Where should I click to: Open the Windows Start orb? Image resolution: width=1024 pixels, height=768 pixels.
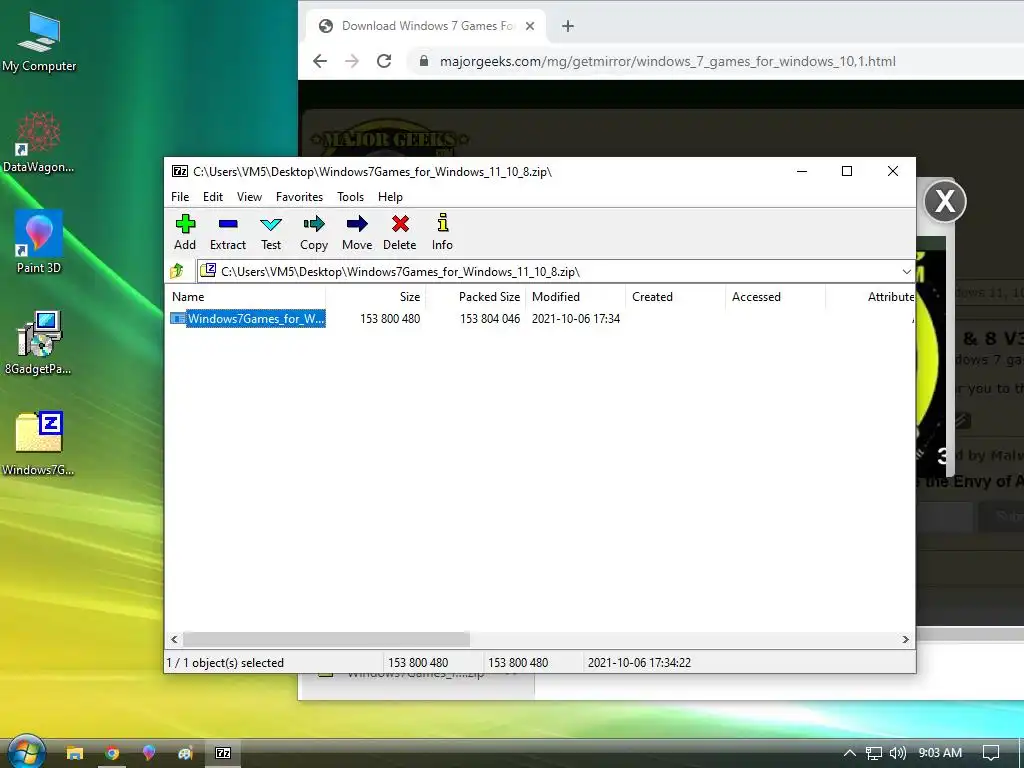26,752
